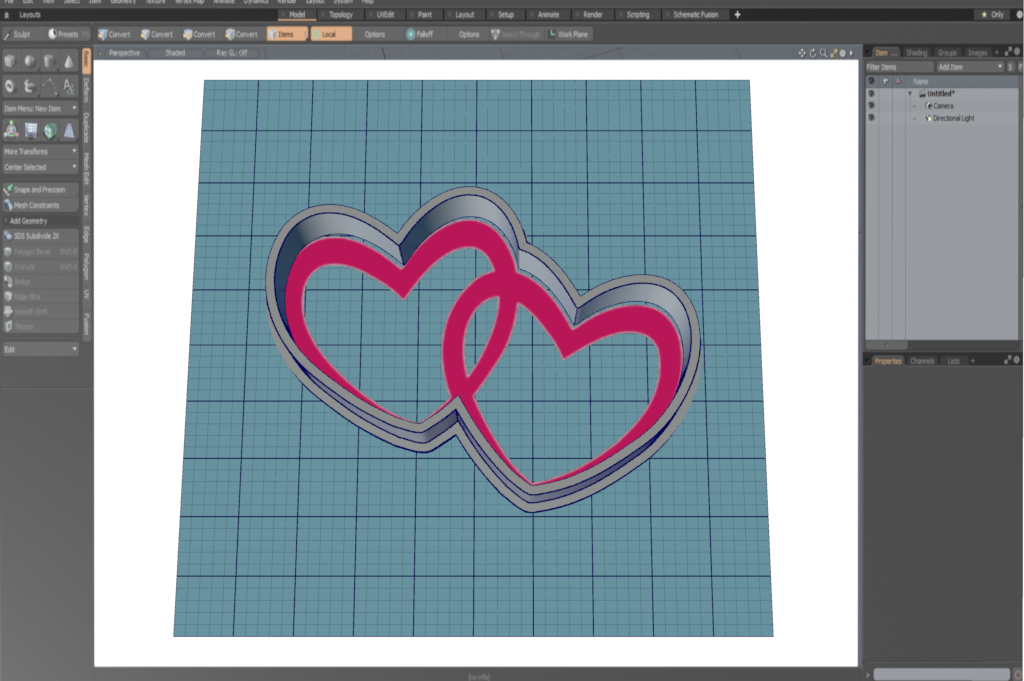Open the Polygon vertical tab
This screenshot has width=1024, height=681.
tap(86, 266)
